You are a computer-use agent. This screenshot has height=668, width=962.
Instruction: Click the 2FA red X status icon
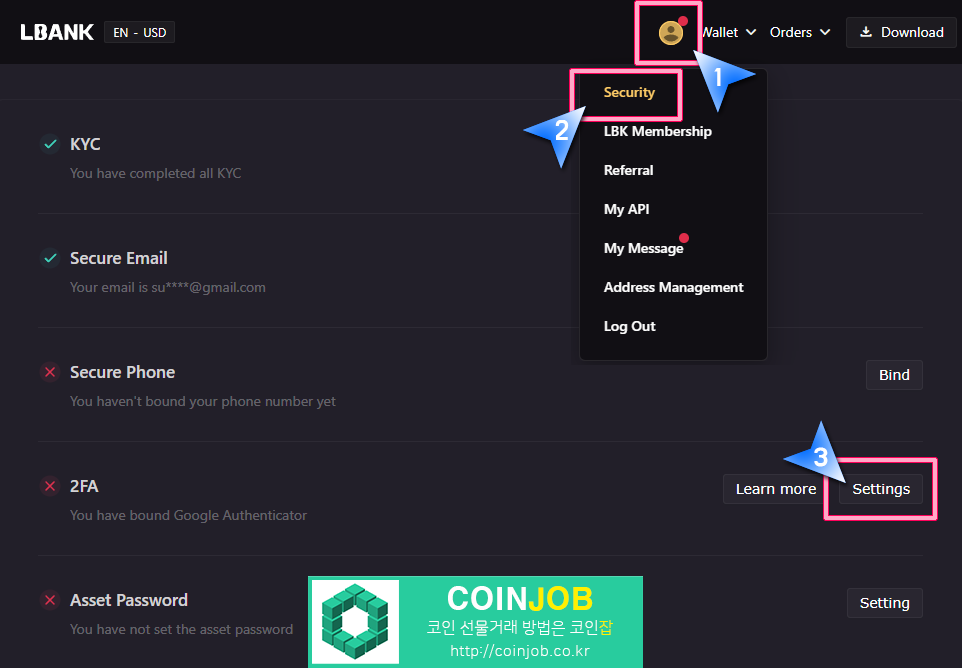click(50, 486)
